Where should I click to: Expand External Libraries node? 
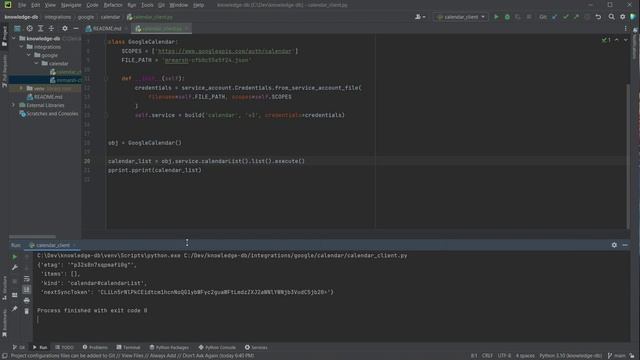pyautogui.click(x=13, y=105)
